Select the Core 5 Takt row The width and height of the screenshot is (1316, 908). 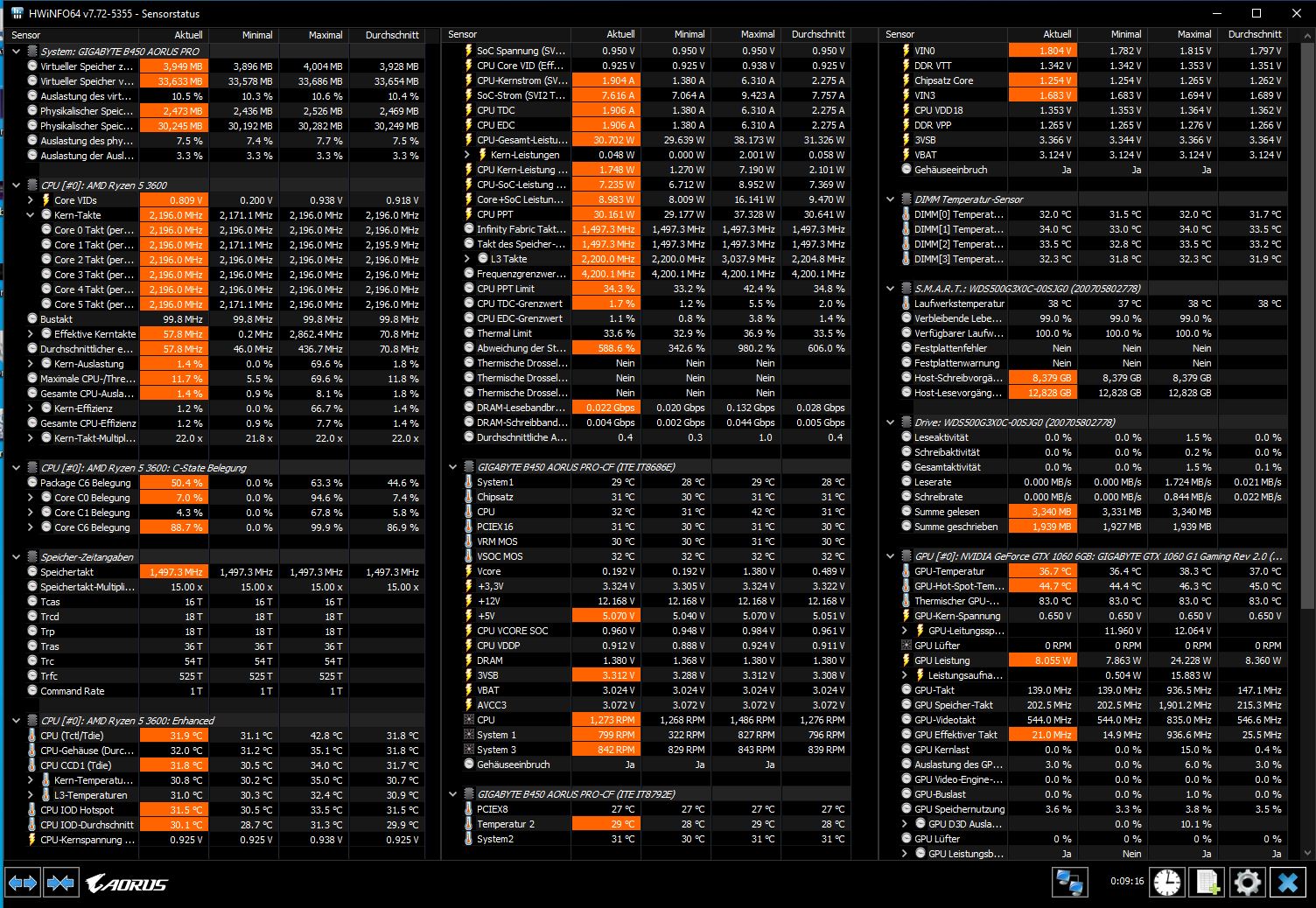pos(217,304)
